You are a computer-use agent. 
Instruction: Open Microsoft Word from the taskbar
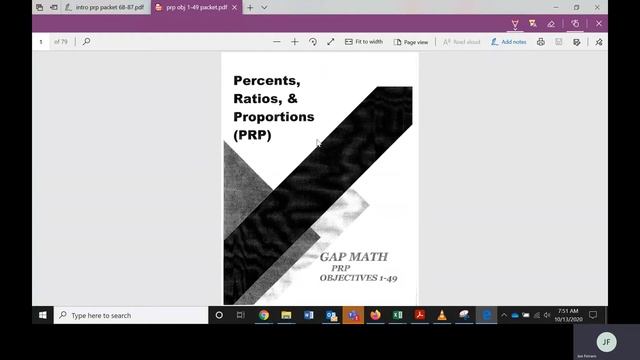[309, 315]
